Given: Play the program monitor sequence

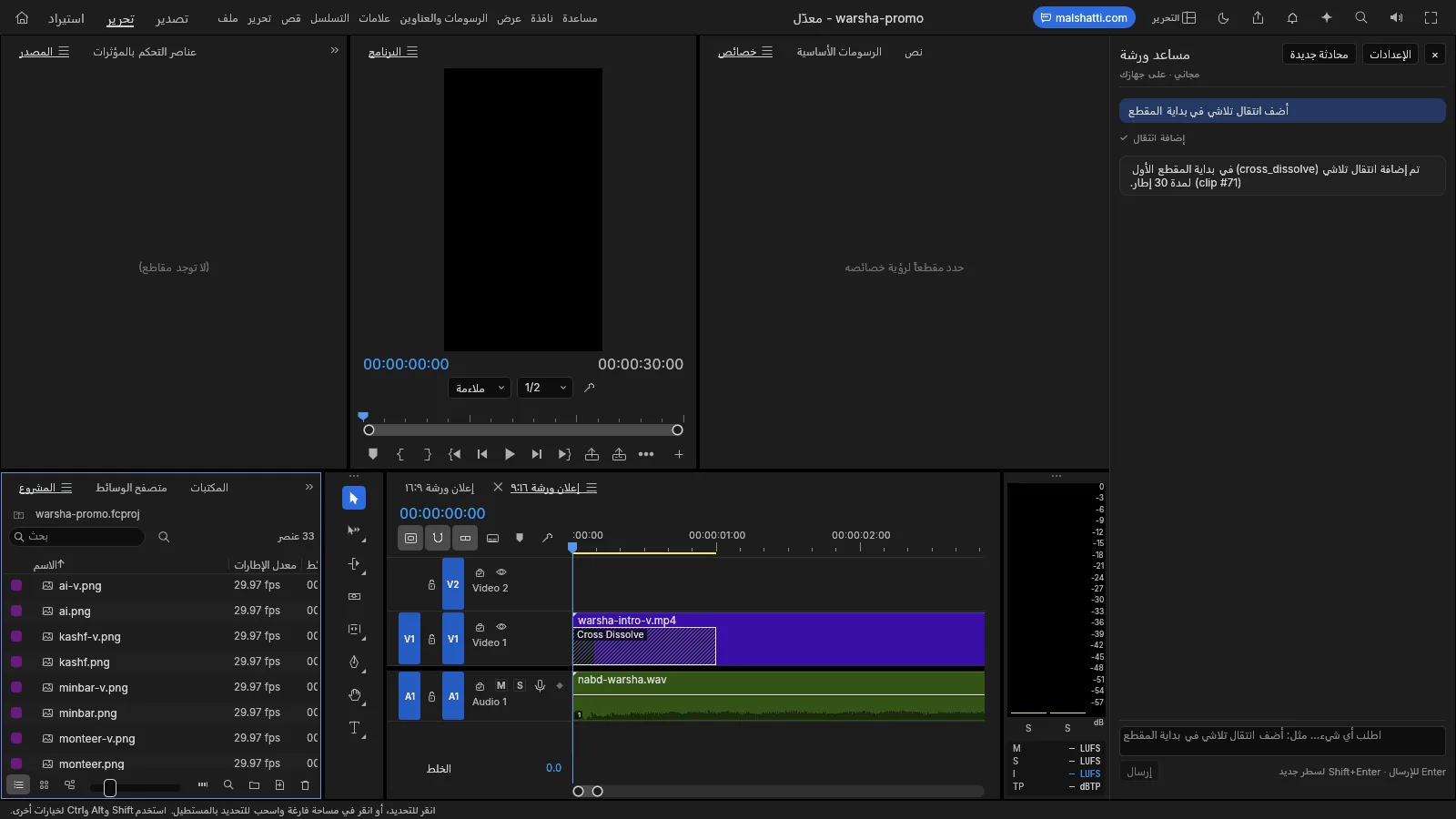Looking at the screenshot, I should coord(510,454).
